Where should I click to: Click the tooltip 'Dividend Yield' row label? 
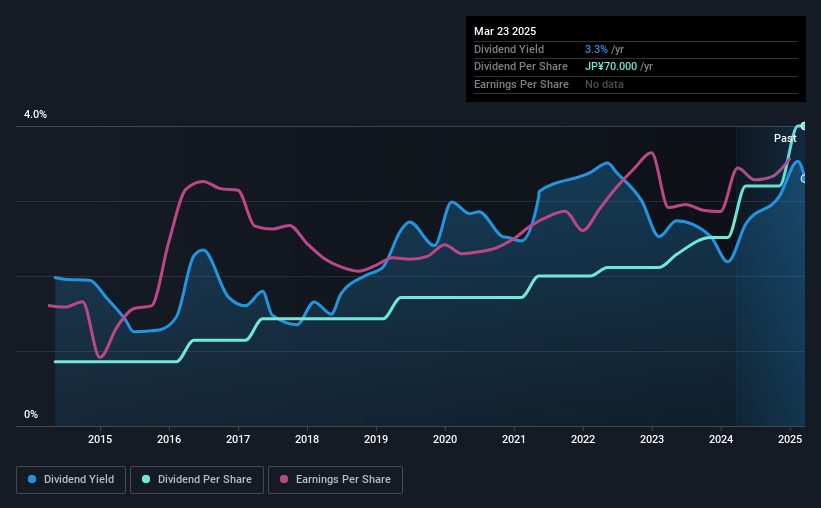(509, 49)
